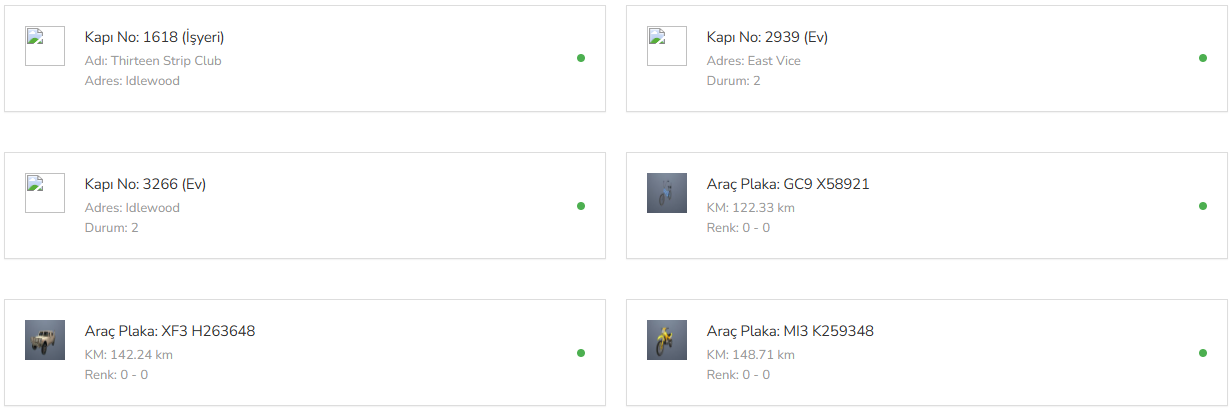
Task: Click the bicycle vehicle icon for GC9 X58921
Action: pos(667,193)
